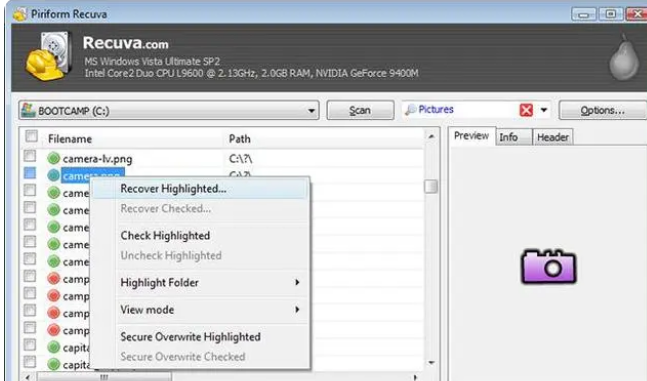647x381 pixels.
Task: Open the filter dropdown arrow next to Pictures
Action: [544, 110]
